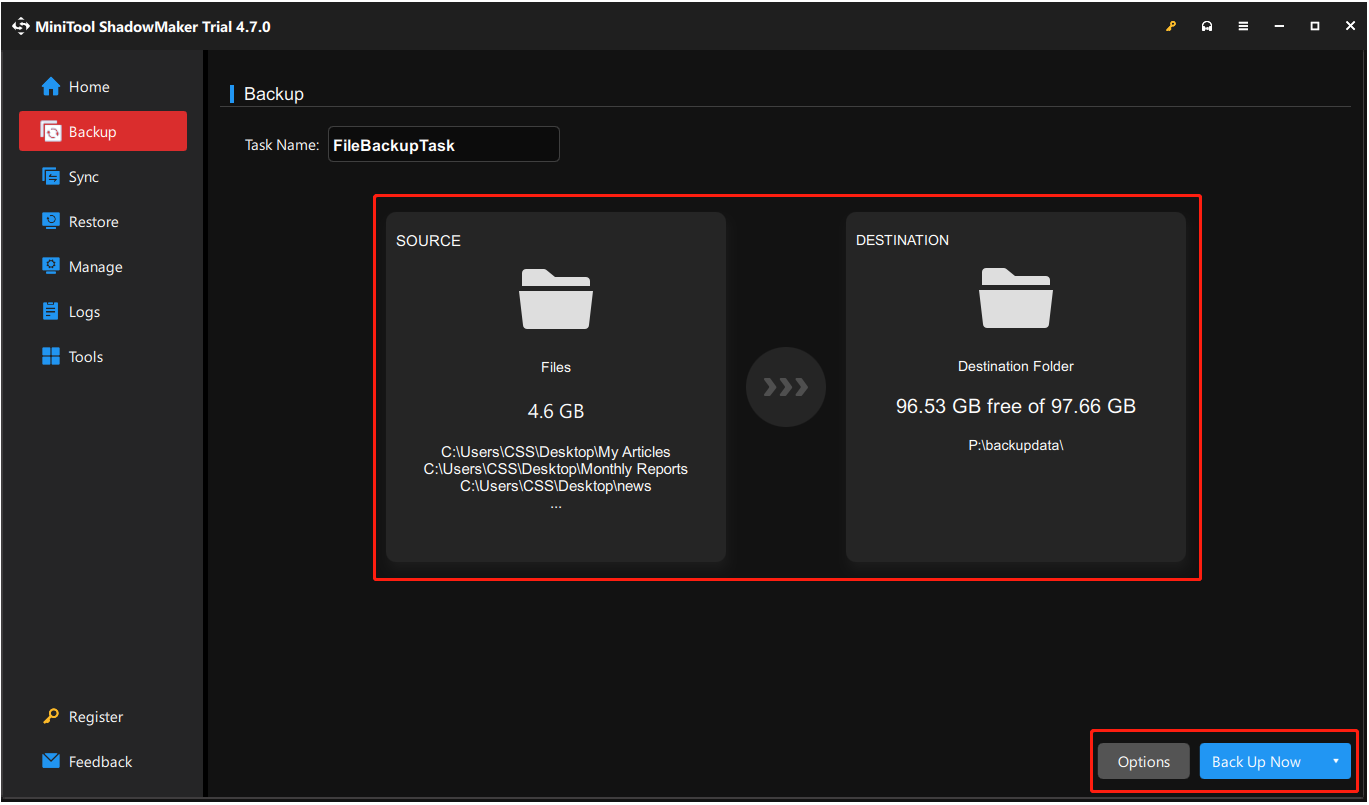The height and width of the screenshot is (805, 1369).
Task: Start backup with Back Up Now
Action: (1256, 761)
